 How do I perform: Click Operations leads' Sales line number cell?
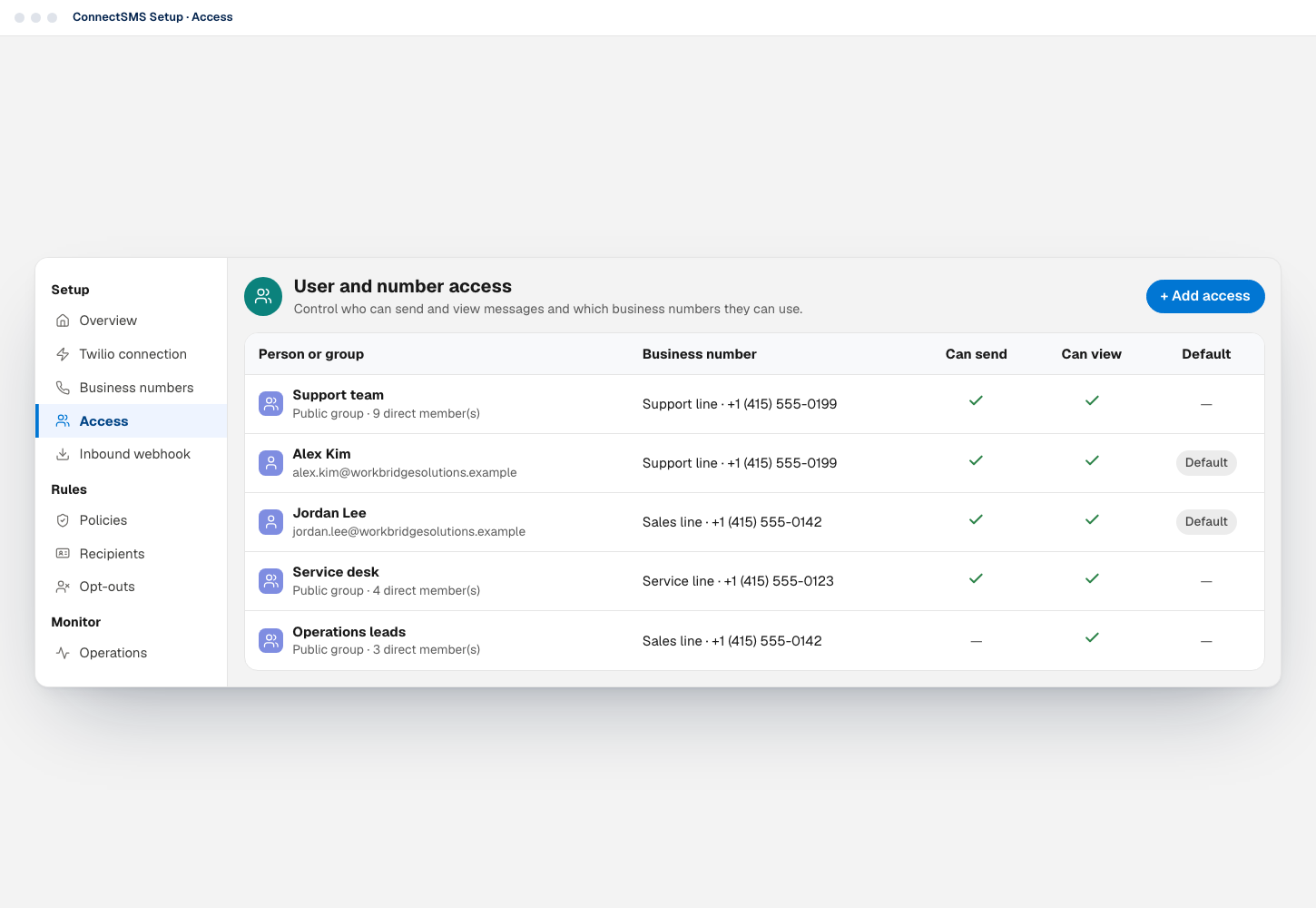[x=732, y=641]
